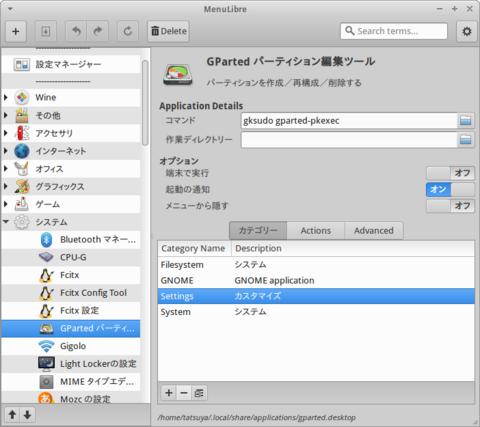This screenshot has height=427, width=480.
Task: Click the Category Name column header
Action: pos(194,249)
